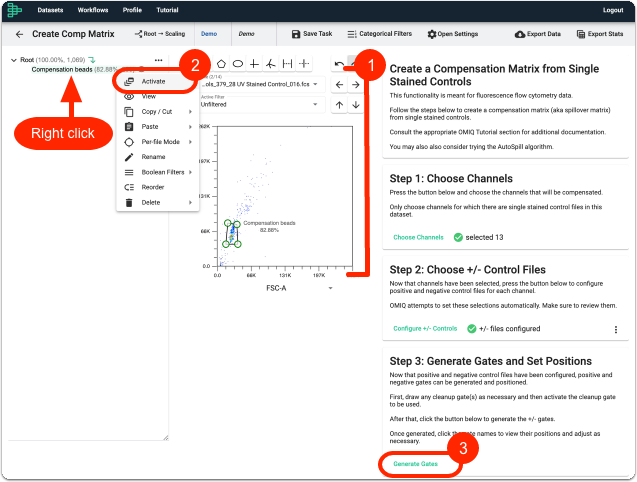Select the ellipse gate drawing tool
This screenshot has height=482, width=637.
click(238, 64)
